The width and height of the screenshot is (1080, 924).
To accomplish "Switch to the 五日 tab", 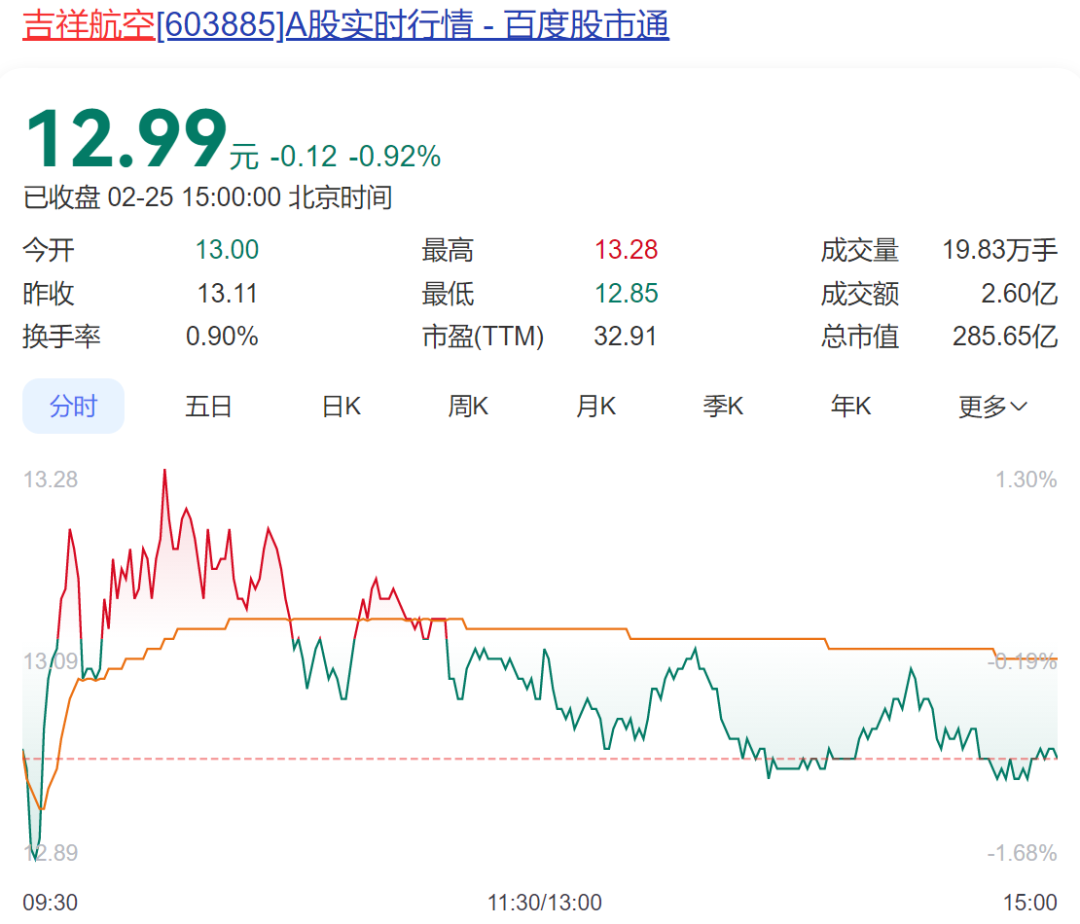I will (x=208, y=406).
